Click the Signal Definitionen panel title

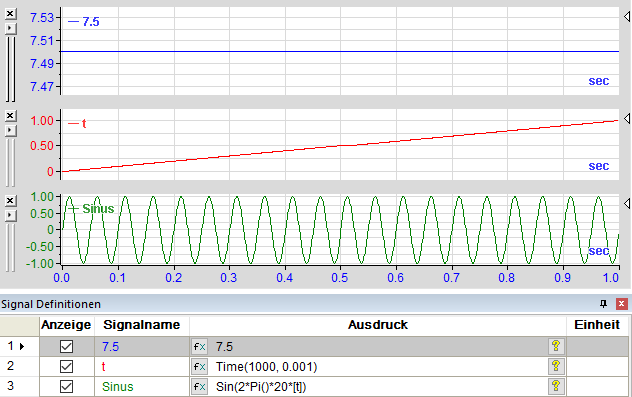[x=51, y=304]
